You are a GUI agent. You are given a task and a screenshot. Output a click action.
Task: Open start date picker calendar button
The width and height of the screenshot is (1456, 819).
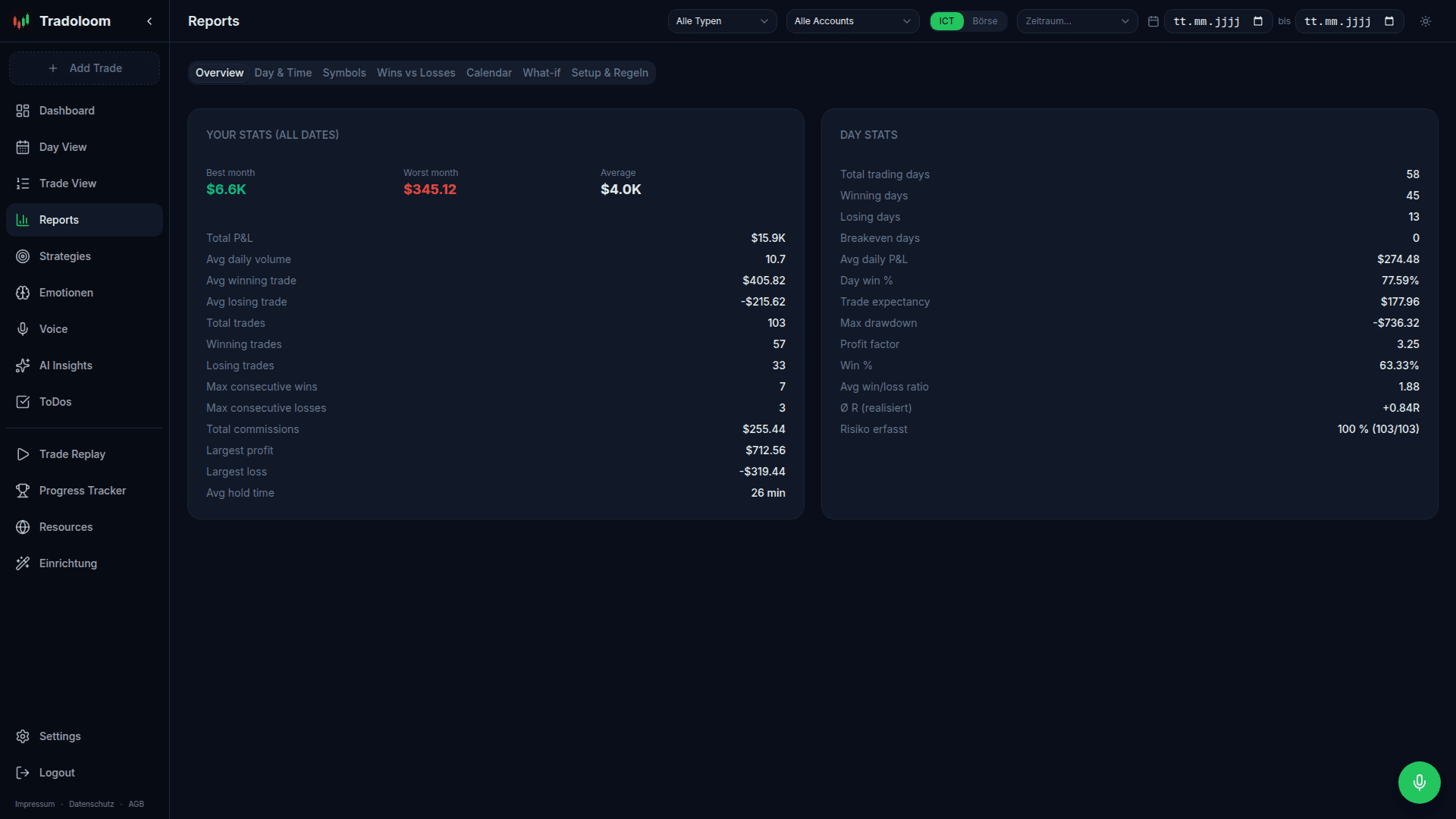1258,21
